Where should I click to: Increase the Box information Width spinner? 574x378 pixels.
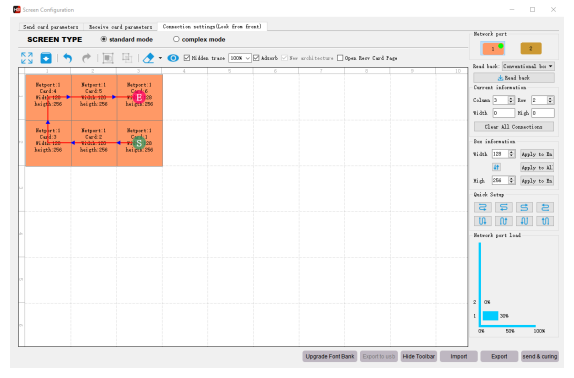coord(512,152)
